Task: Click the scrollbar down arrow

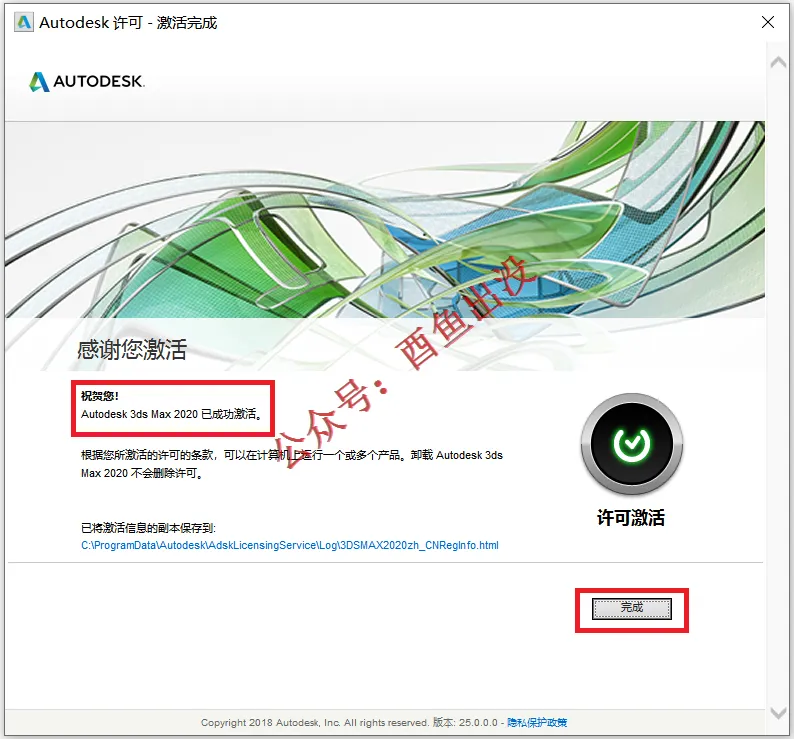Action: [x=778, y=713]
